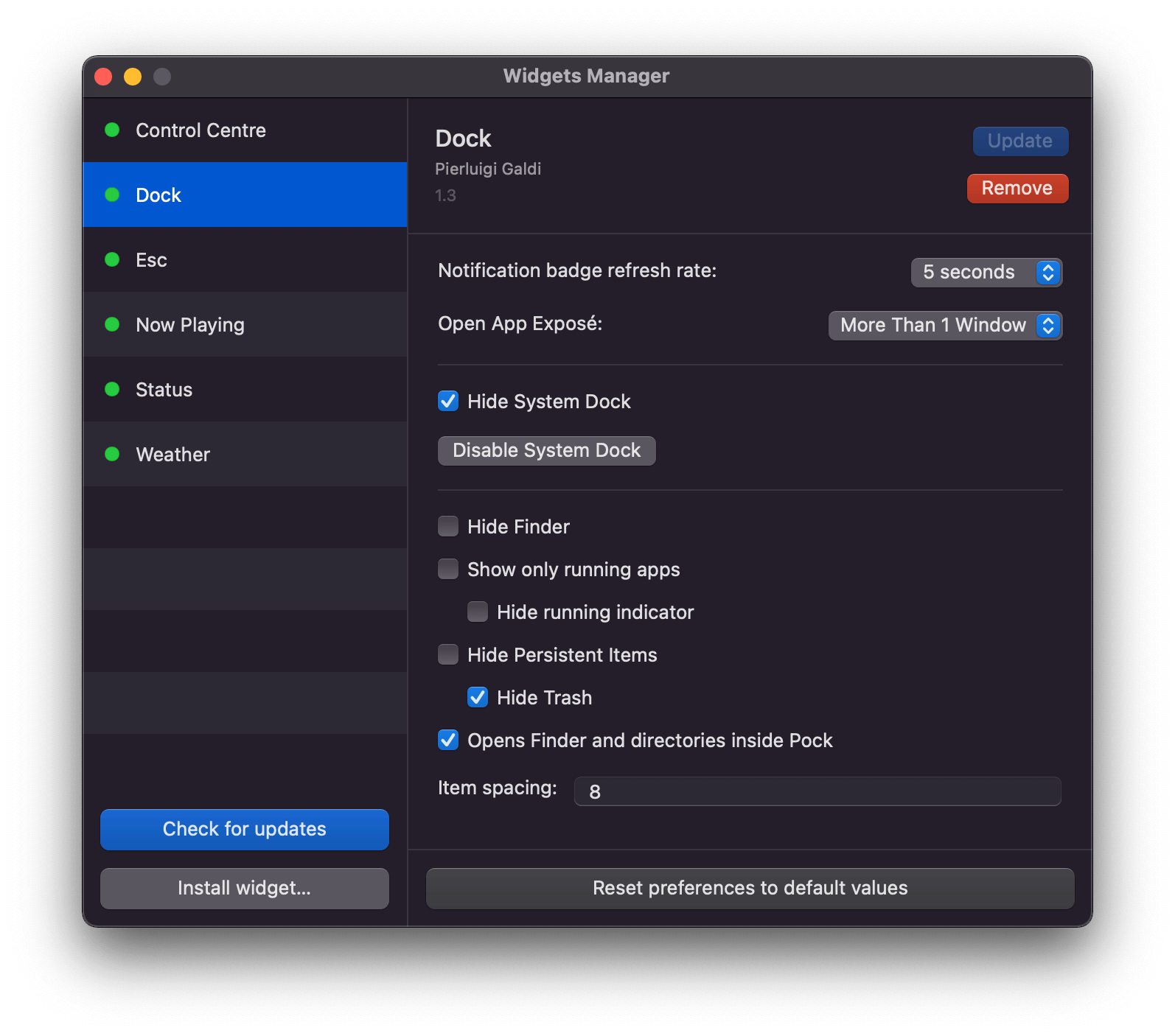Click the version number 1.3
The height and width of the screenshot is (1036, 1175).
coord(445,195)
